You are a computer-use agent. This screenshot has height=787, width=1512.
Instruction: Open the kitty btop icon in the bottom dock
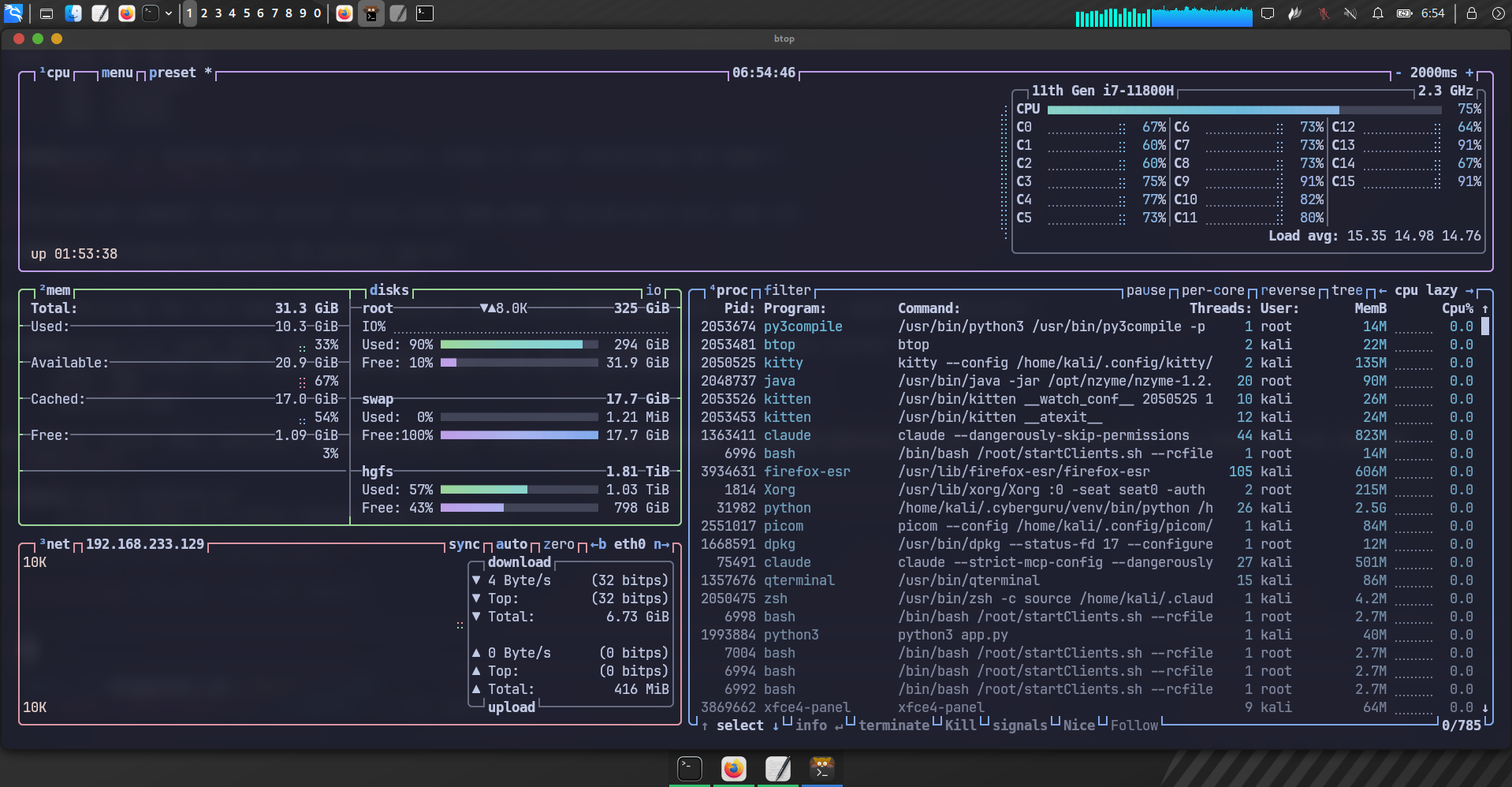pos(822,768)
